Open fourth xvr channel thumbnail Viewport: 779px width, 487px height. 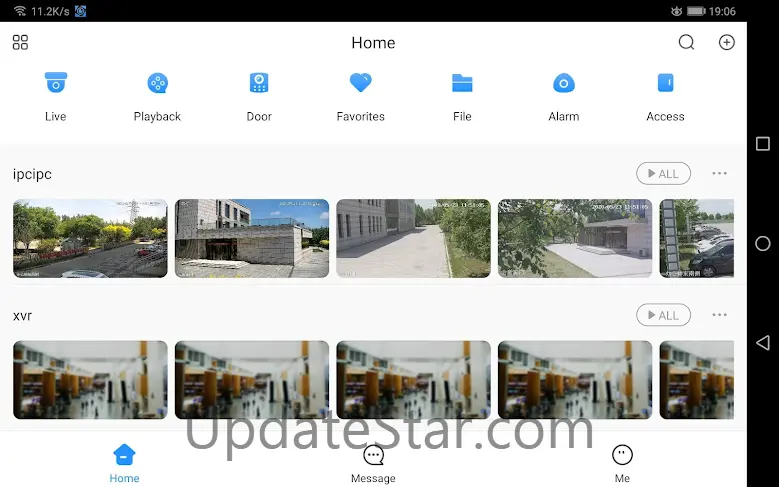[x=575, y=380]
